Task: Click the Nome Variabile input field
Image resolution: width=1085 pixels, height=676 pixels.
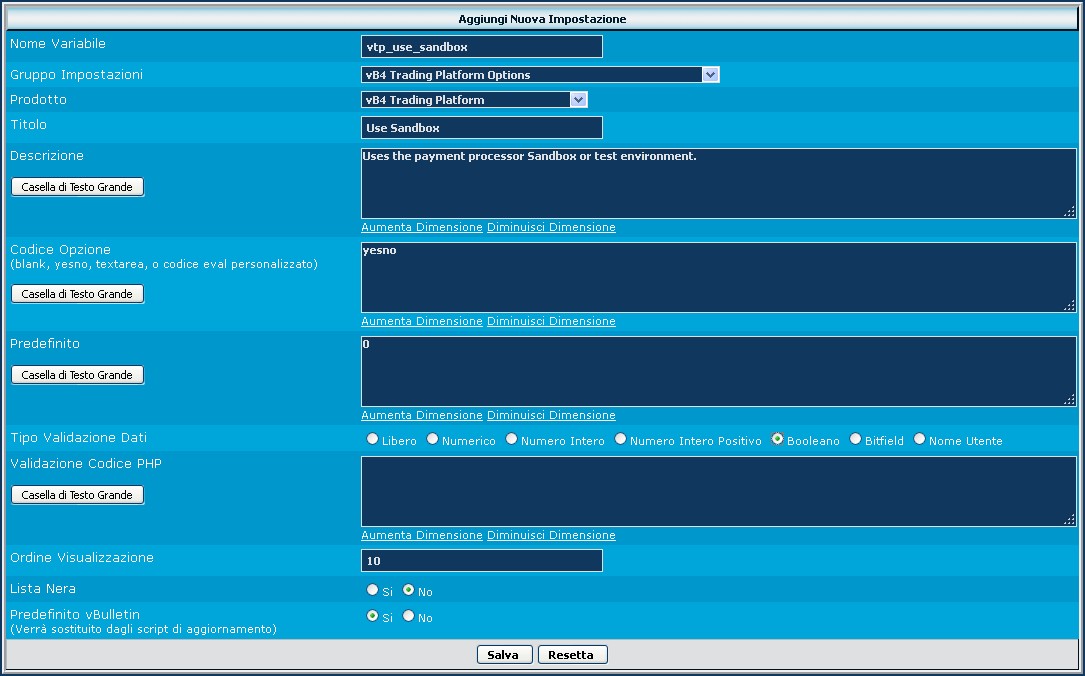Action: coord(481,47)
